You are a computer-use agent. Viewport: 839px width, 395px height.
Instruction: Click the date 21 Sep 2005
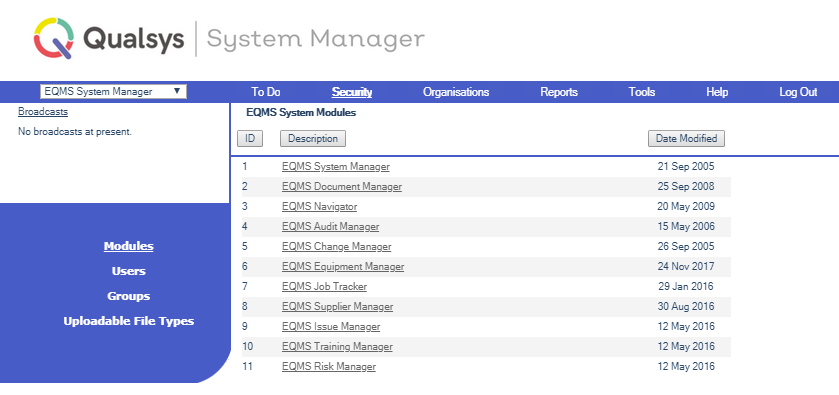(x=686, y=166)
